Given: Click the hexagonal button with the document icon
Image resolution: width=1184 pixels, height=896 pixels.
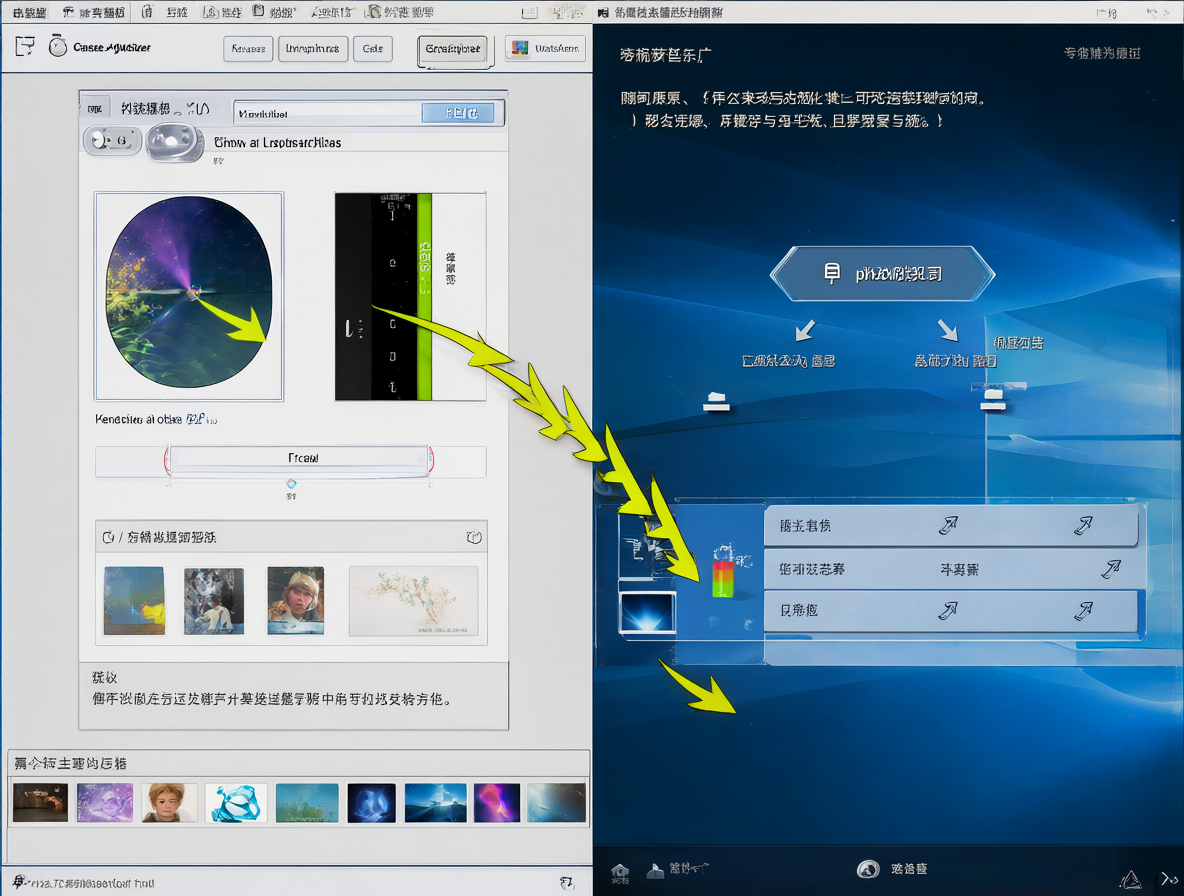Looking at the screenshot, I should 882,273.
